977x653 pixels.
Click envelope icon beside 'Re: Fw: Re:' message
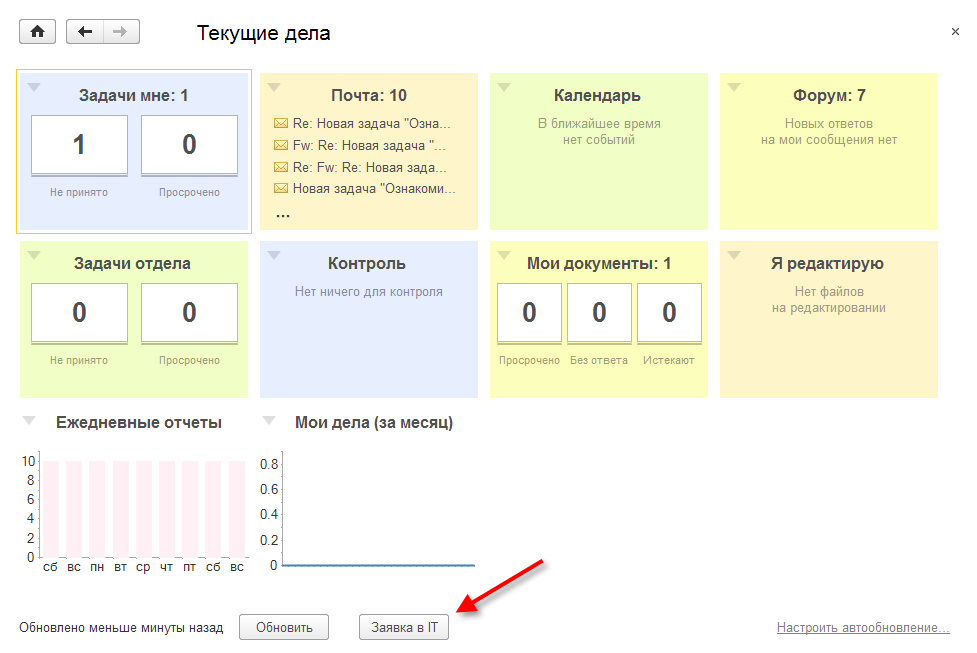(x=281, y=167)
